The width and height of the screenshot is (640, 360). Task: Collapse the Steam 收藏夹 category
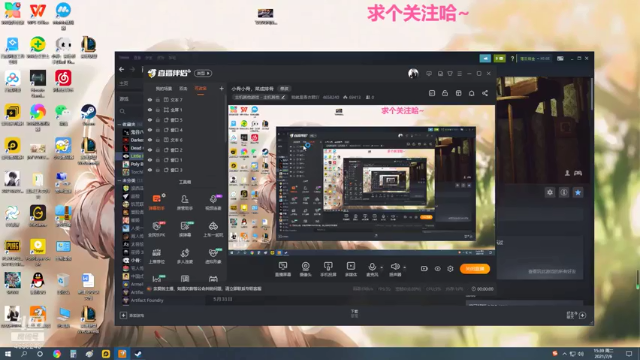coord(119,124)
